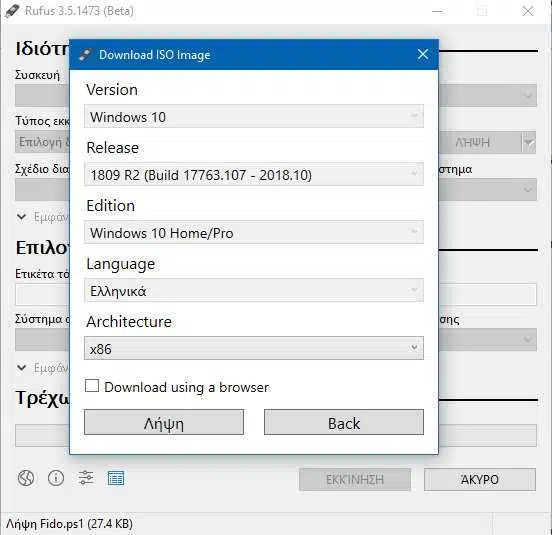Expand the Release dropdown 1809 R2
The image size is (552, 535).
coord(254,174)
